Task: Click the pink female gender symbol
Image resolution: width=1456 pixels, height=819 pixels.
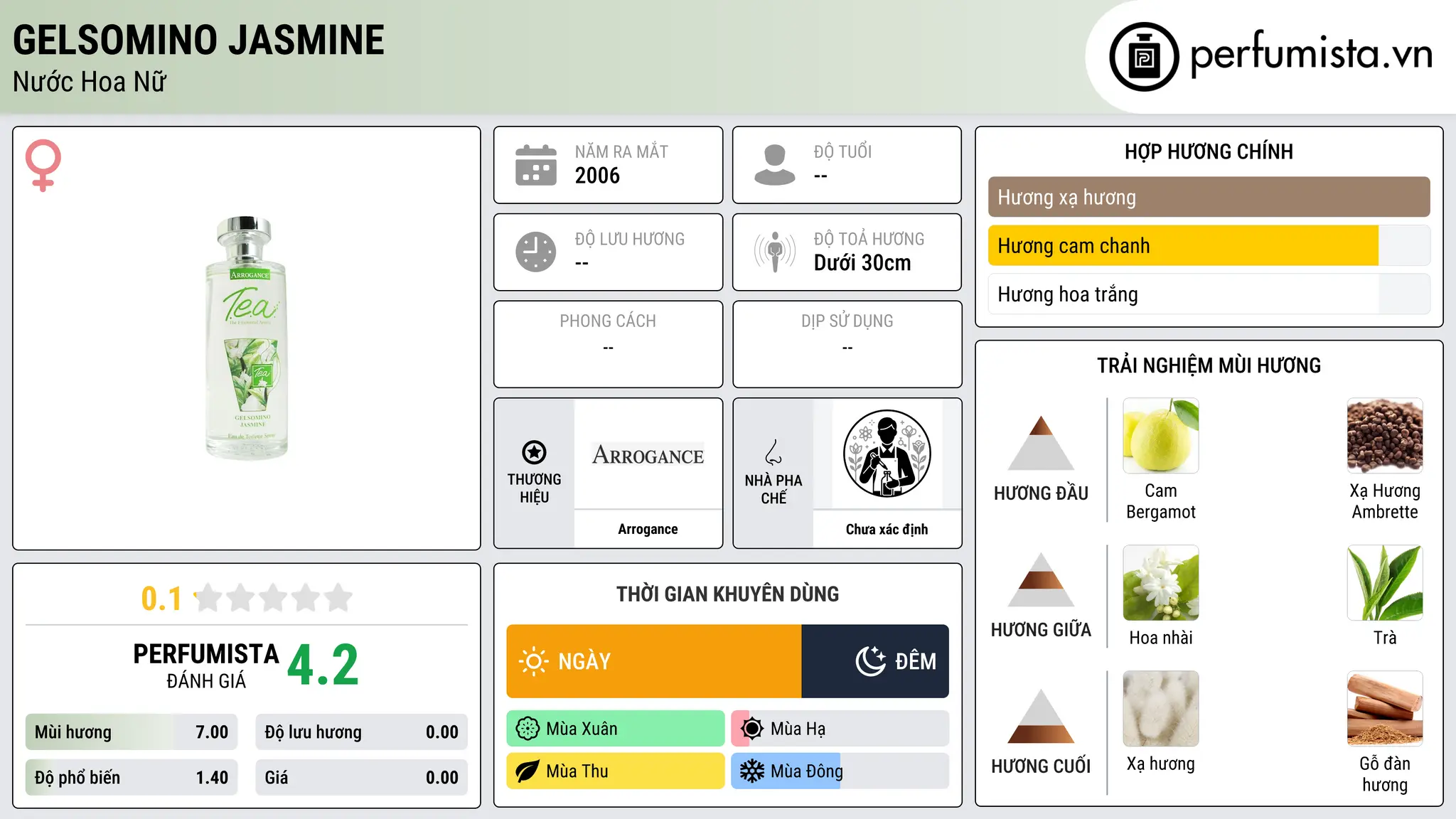Action: (43, 165)
